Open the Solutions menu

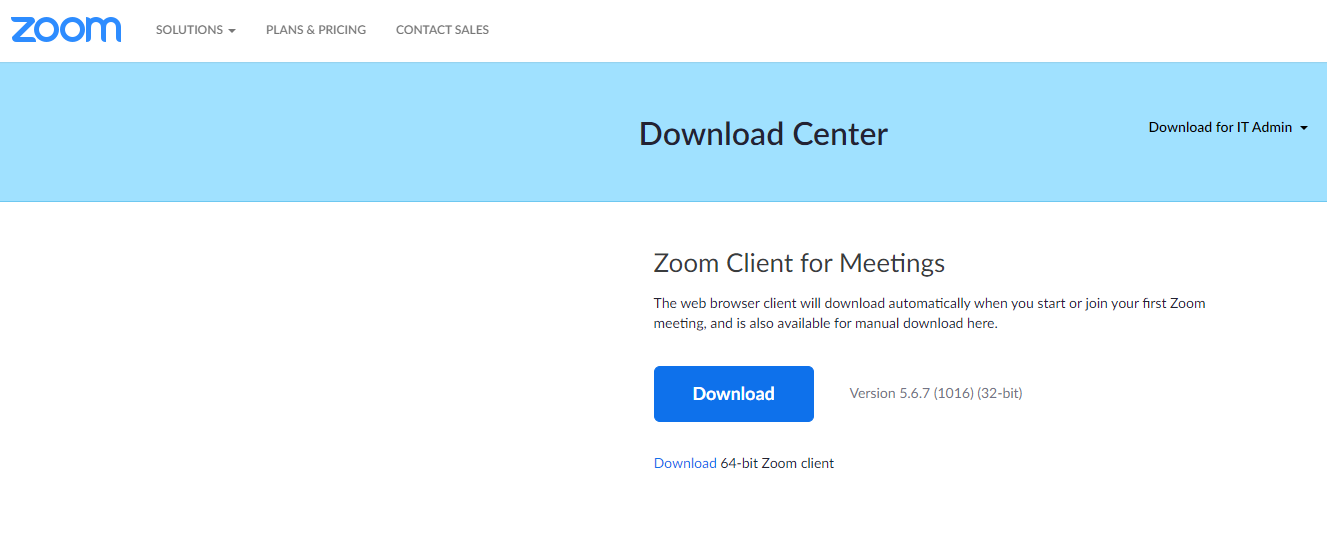coord(189,30)
